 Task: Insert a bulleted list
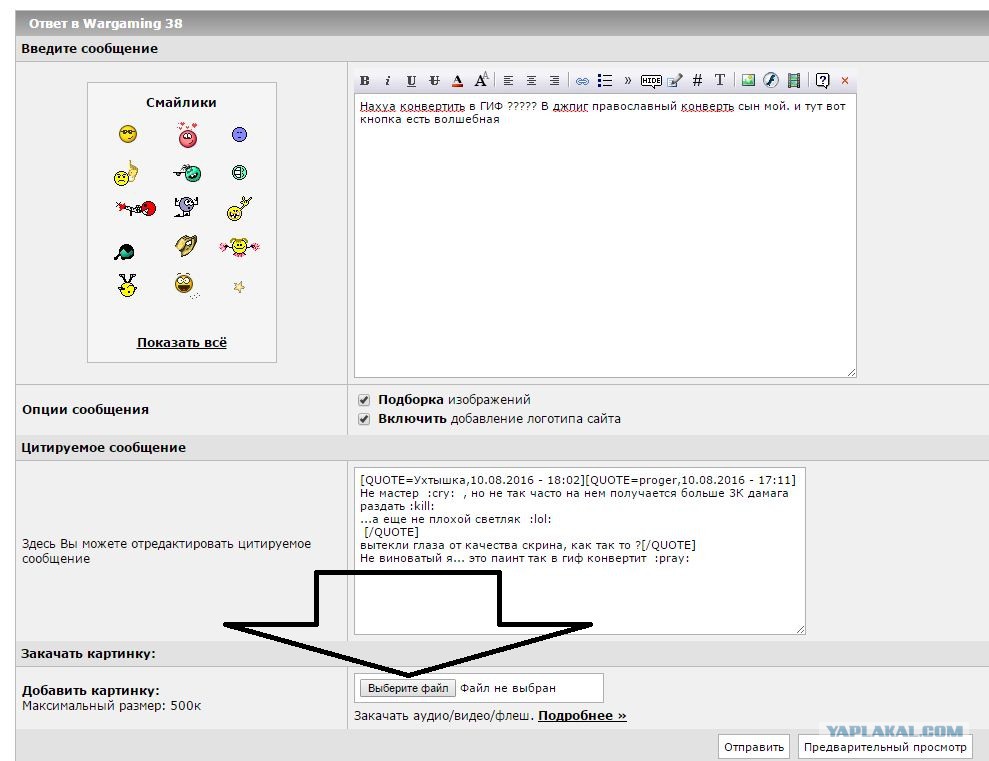point(605,81)
